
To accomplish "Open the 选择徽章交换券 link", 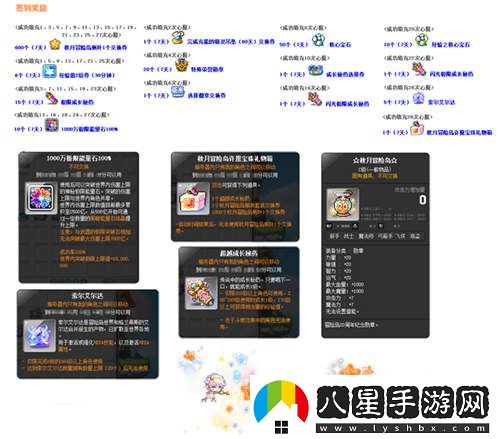I will 206,95.
